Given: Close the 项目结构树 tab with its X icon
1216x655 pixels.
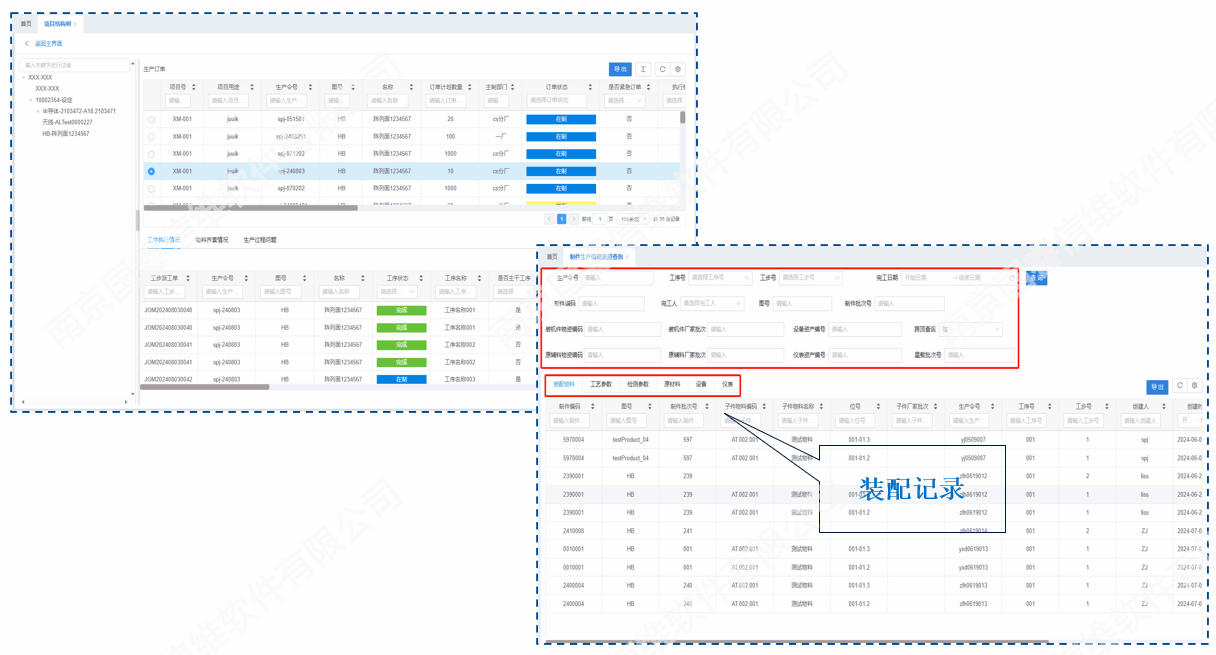Looking at the screenshot, I should 76,23.
